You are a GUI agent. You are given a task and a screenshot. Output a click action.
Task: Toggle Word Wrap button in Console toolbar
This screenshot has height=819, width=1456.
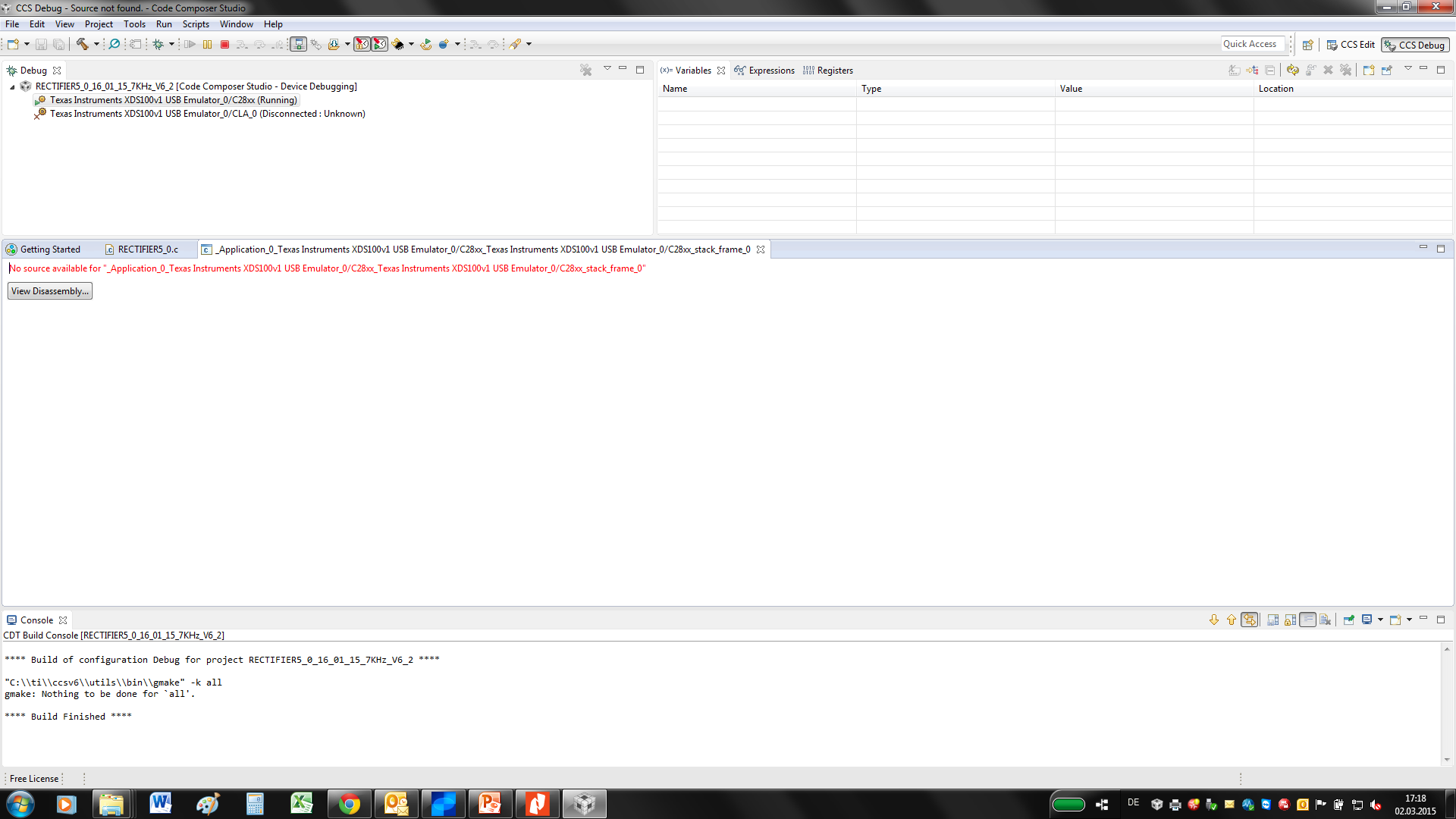[1307, 620]
